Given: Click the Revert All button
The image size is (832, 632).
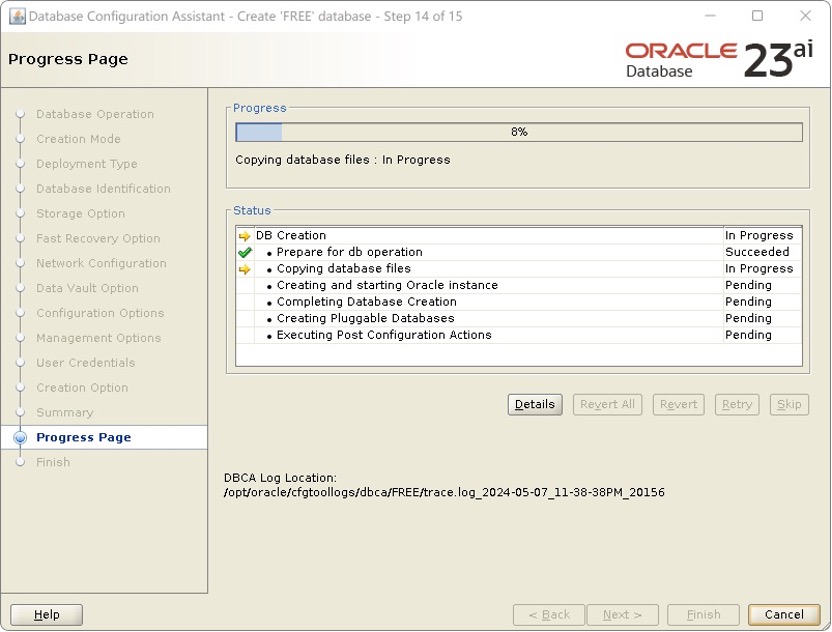Looking at the screenshot, I should coord(608,405).
